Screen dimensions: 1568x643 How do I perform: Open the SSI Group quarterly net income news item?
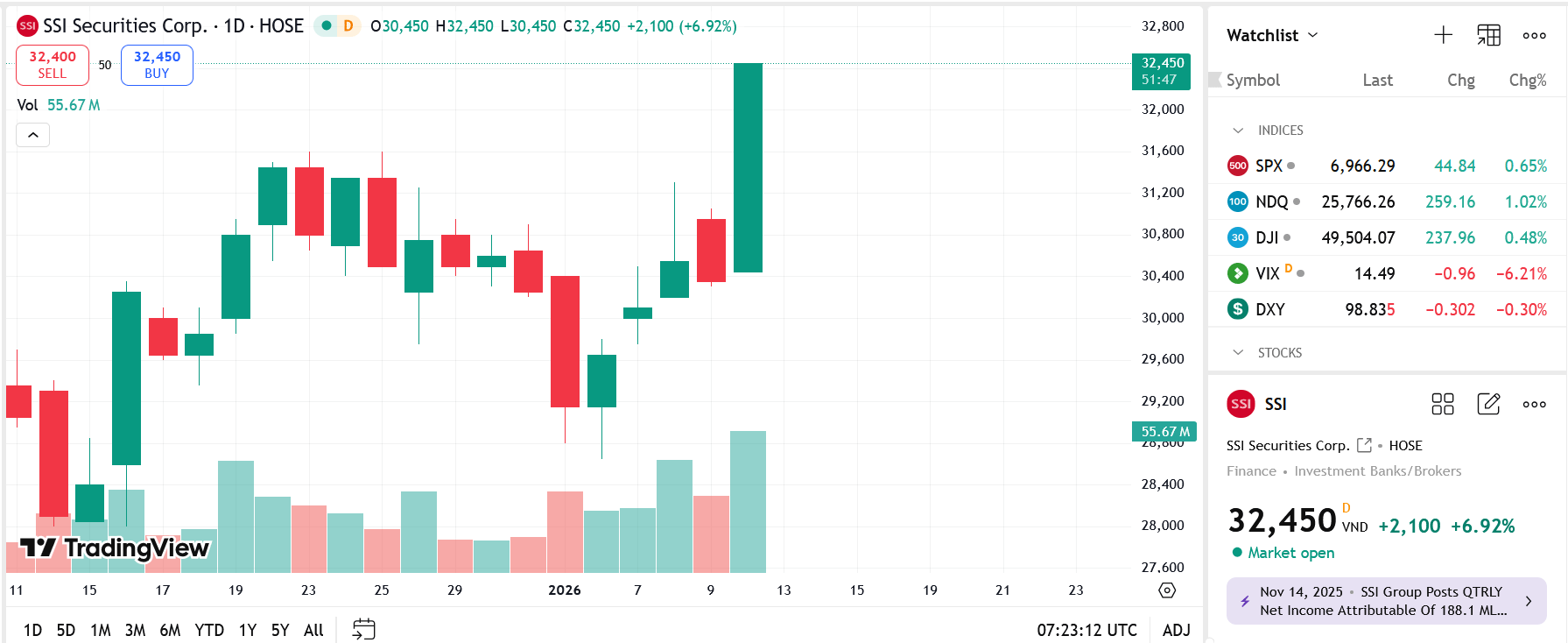[x=1383, y=601]
